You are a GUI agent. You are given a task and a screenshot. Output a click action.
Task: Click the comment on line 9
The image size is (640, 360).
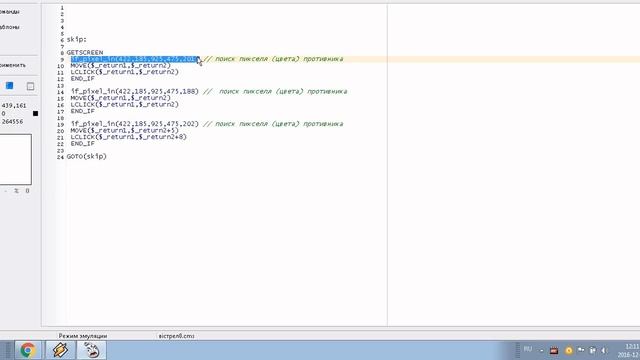click(273, 59)
